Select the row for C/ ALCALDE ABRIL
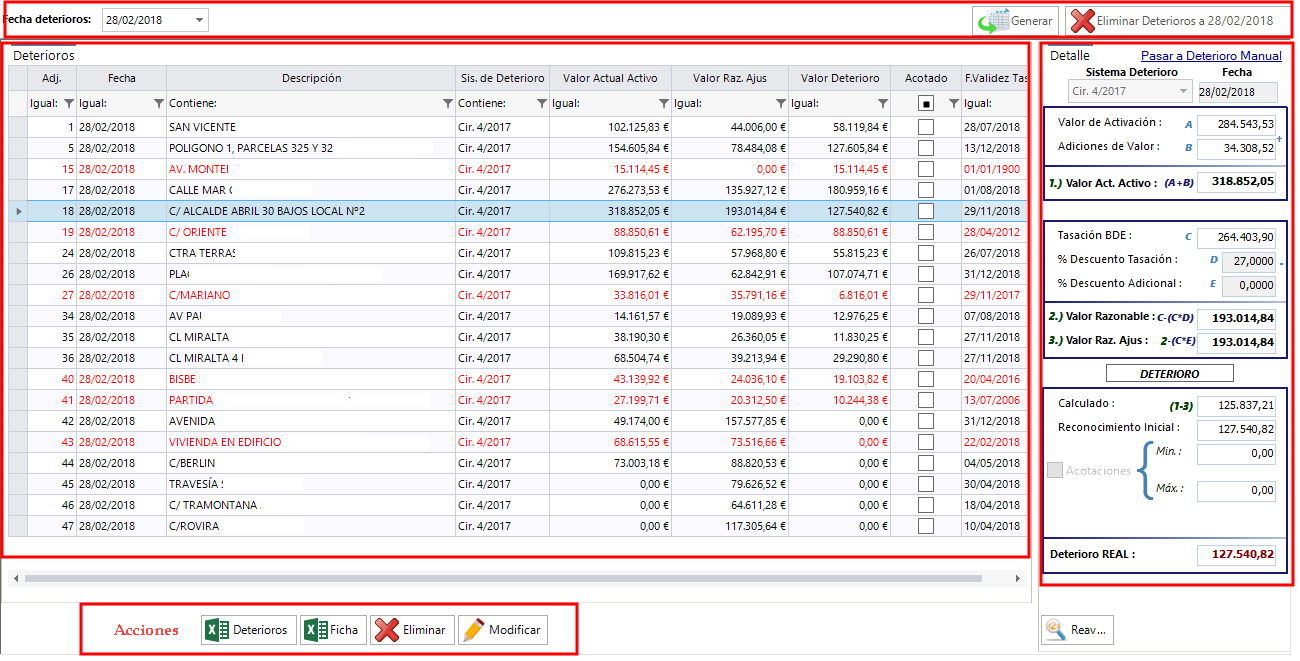The image size is (1300, 661). 518,211
